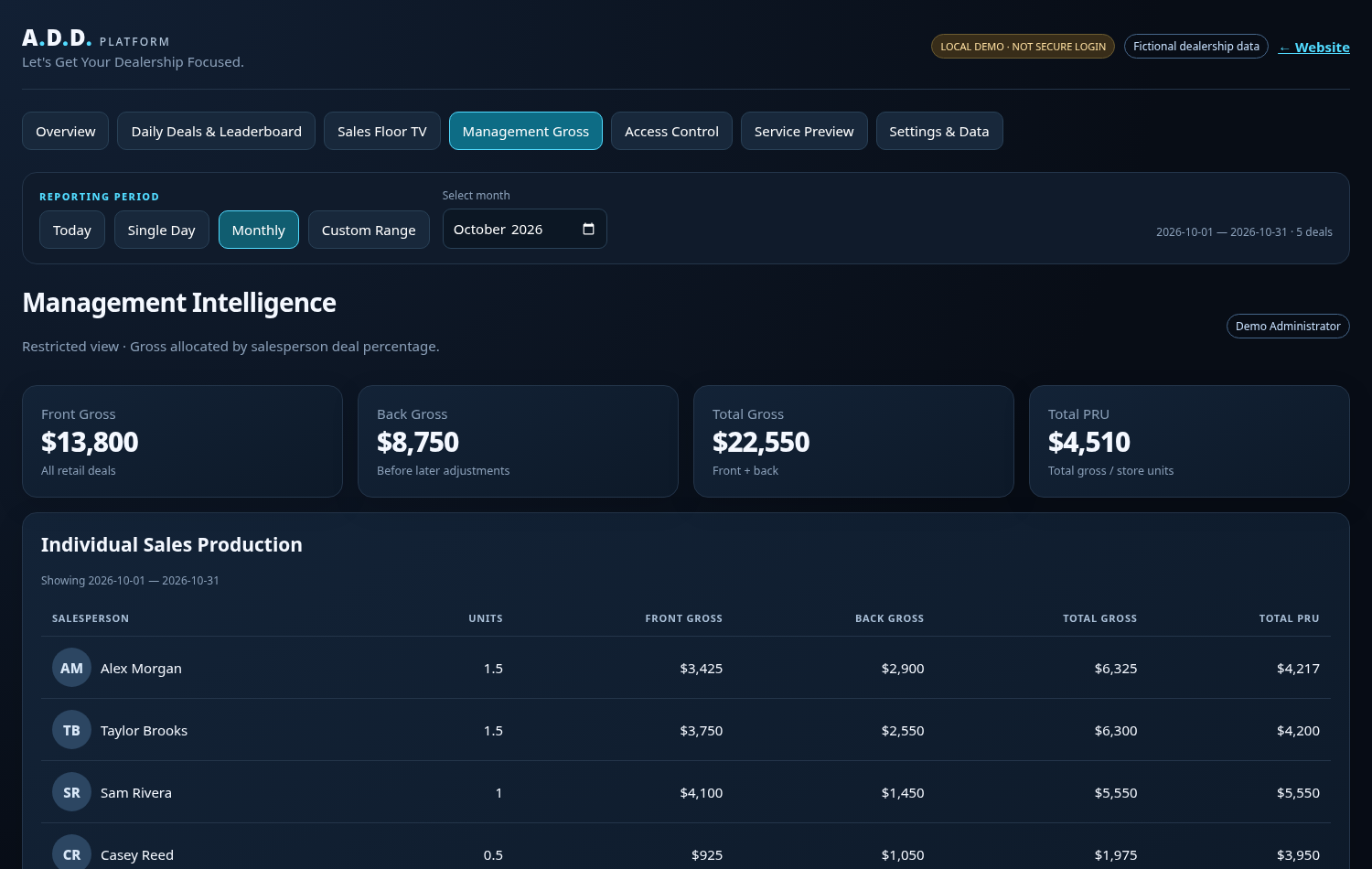Screen dimensions: 1372x869
Task: Click the Demo Administrator badge
Action: 1288,327
